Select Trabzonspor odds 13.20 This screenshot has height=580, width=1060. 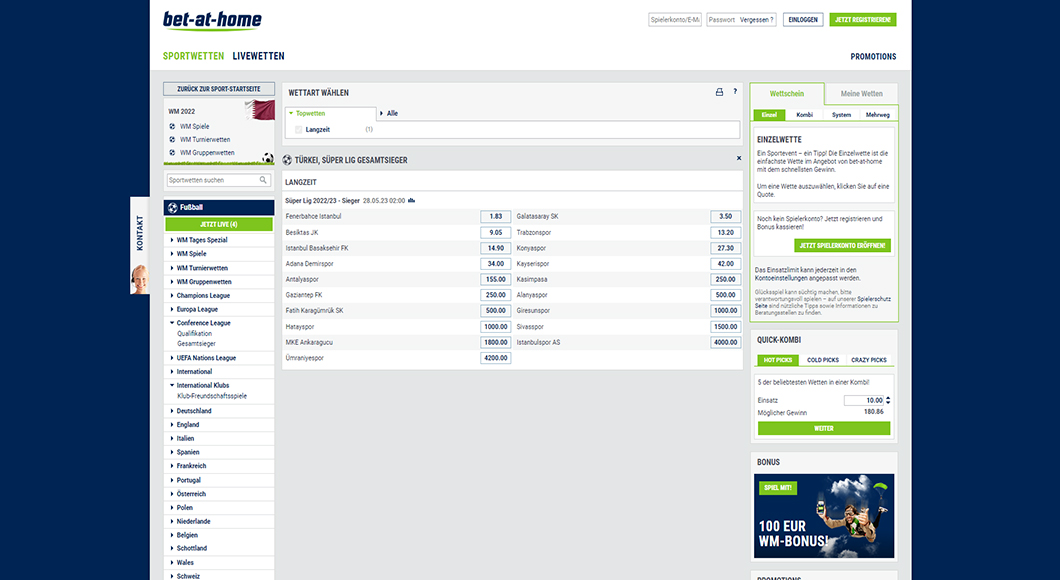pos(725,233)
